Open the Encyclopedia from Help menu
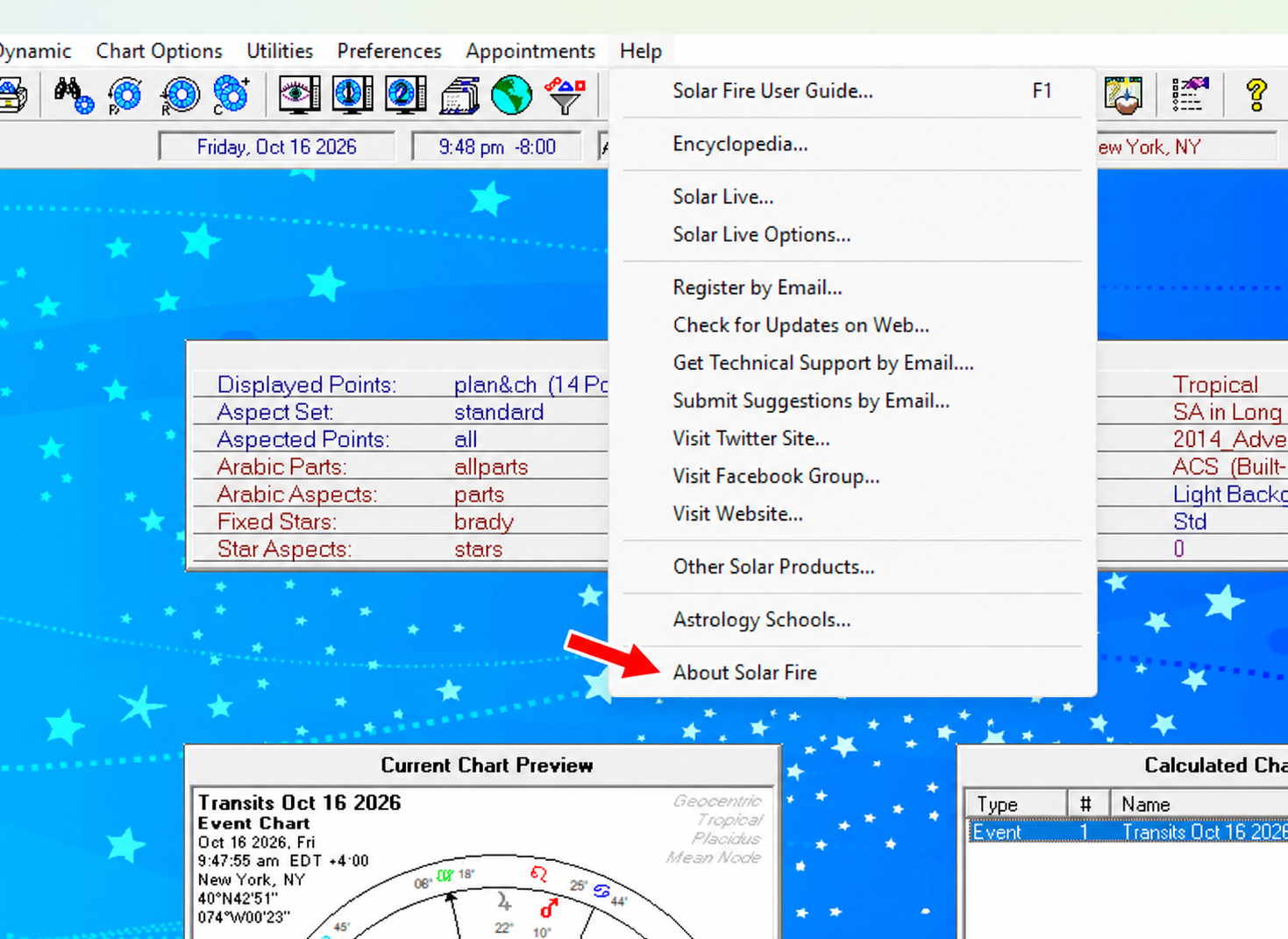This screenshot has height=939, width=1288. tap(851, 144)
